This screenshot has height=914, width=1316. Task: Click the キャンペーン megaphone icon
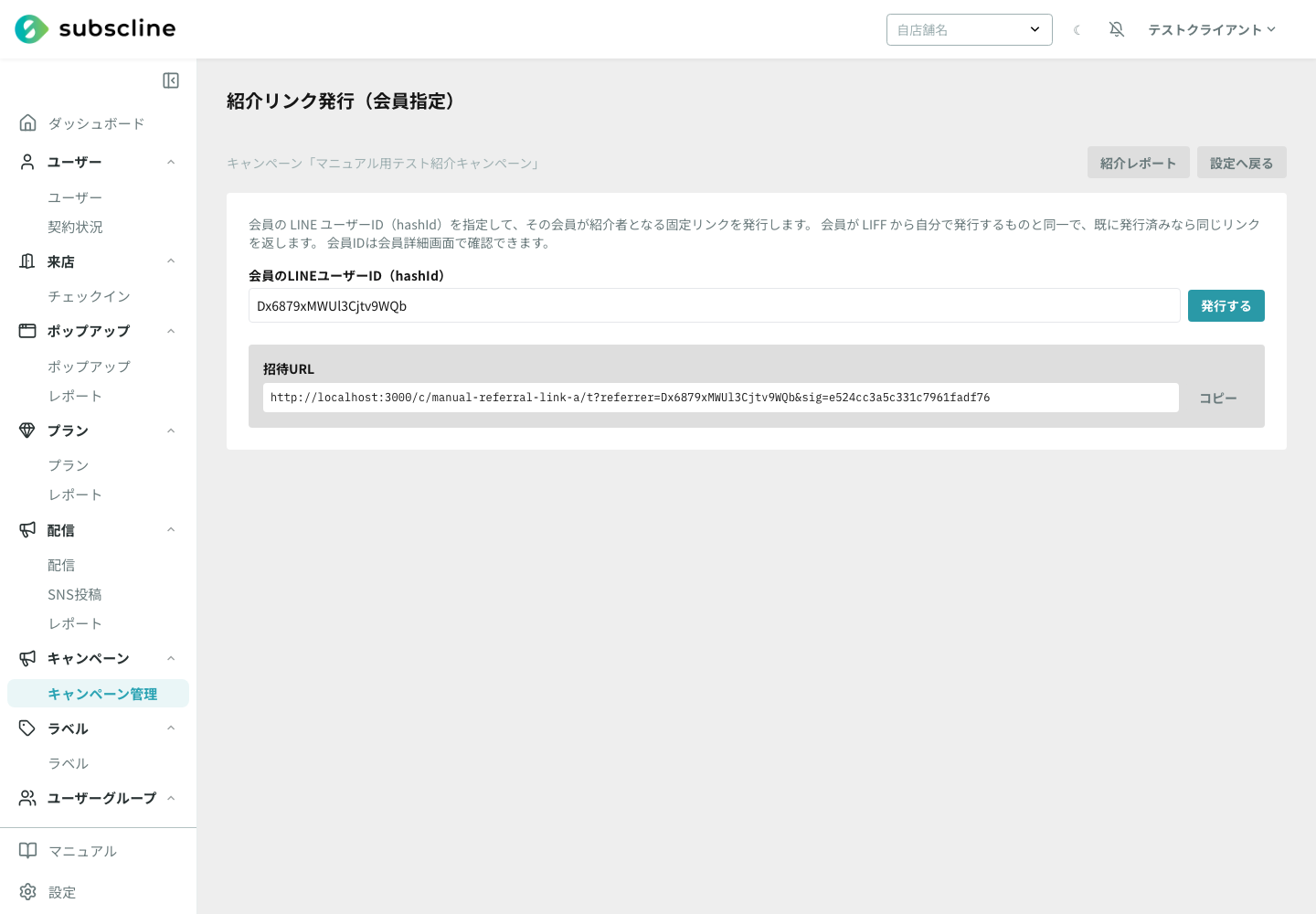click(x=27, y=658)
